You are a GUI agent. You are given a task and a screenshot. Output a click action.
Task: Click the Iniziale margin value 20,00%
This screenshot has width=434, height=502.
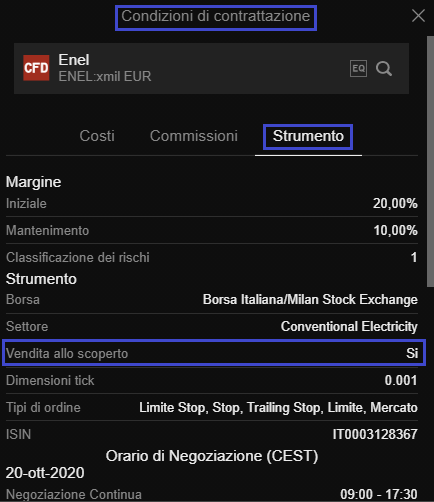coord(395,203)
